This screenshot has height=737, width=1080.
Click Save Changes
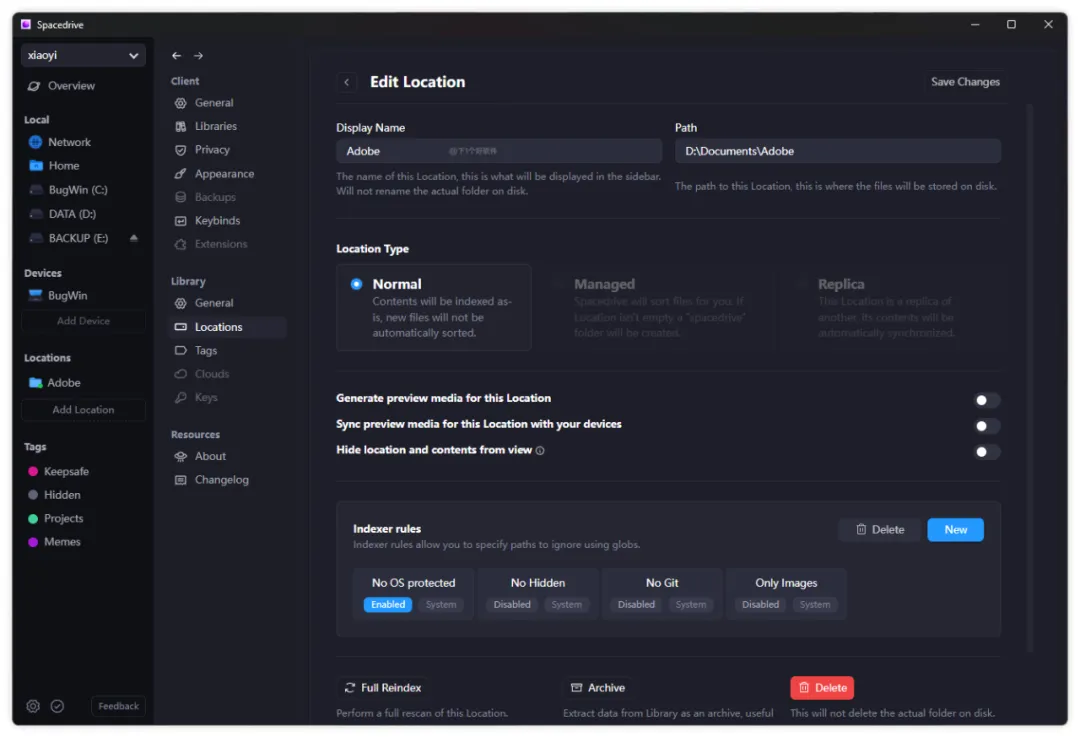point(965,82)
